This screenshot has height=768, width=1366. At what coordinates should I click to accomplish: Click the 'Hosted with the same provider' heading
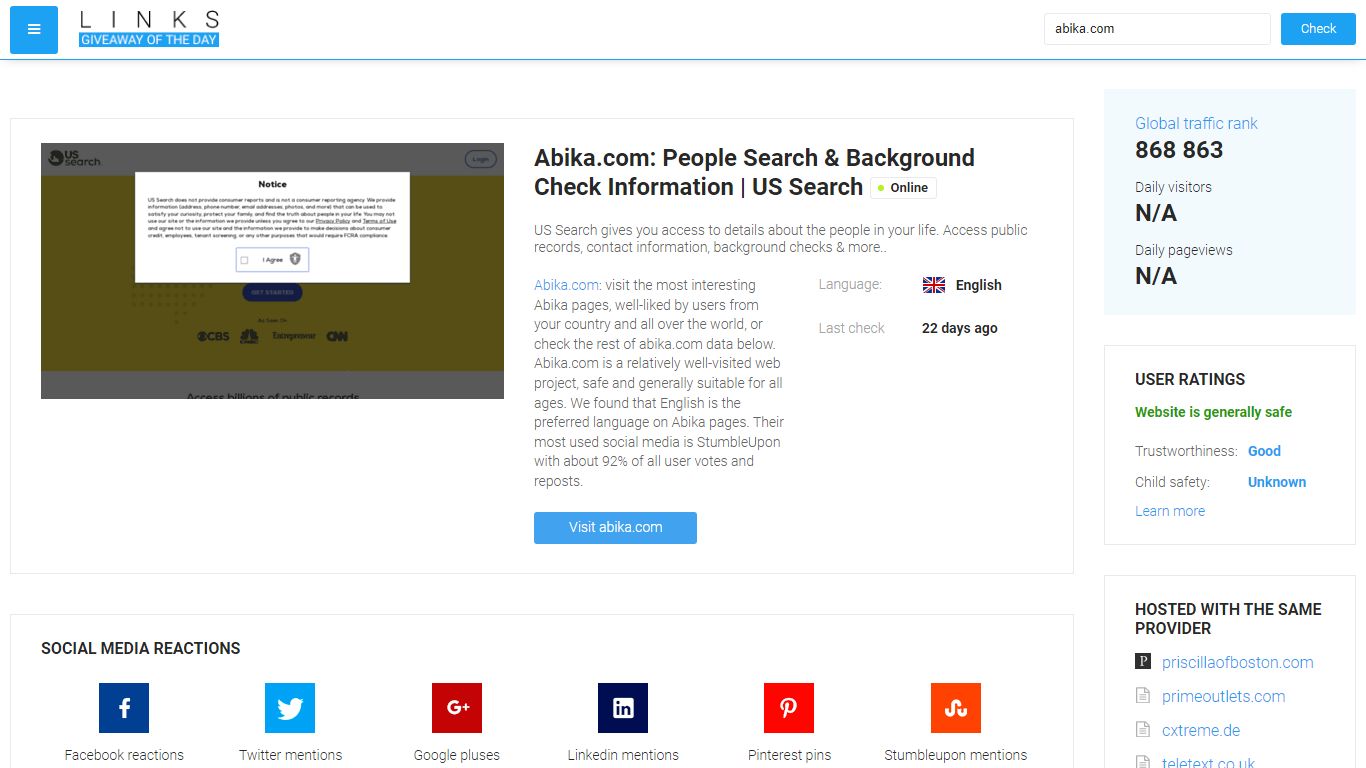point(1228,619)
